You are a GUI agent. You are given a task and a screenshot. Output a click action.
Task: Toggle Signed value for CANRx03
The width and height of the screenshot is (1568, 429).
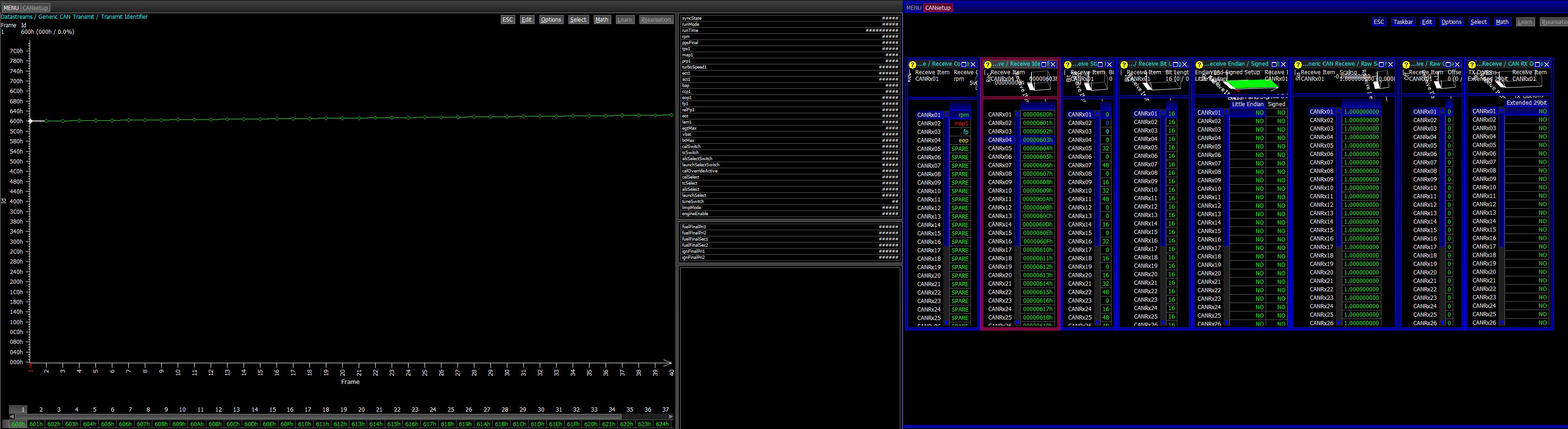[1281, 130]
